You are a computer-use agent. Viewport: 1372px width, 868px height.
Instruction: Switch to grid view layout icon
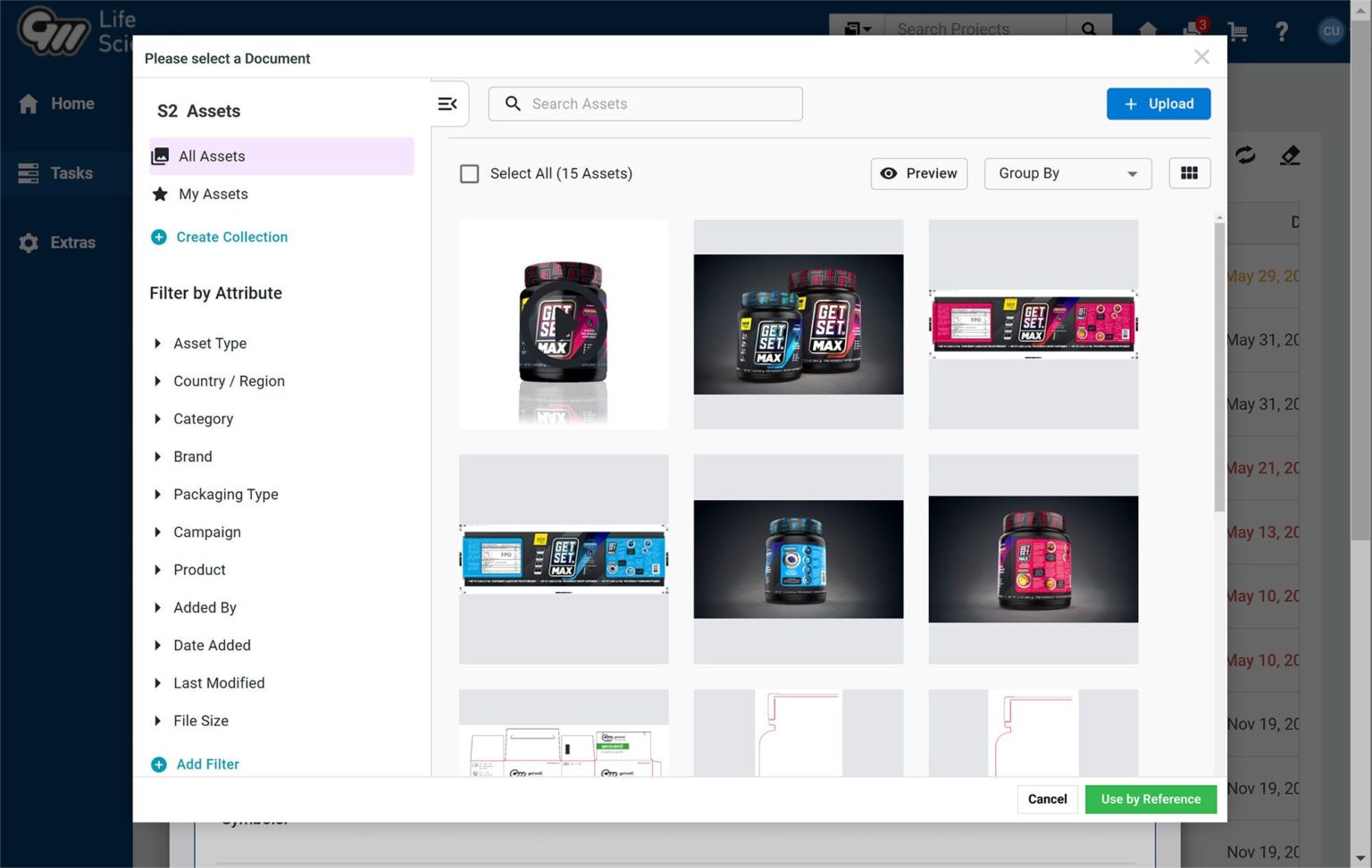tap(1189, 173)
